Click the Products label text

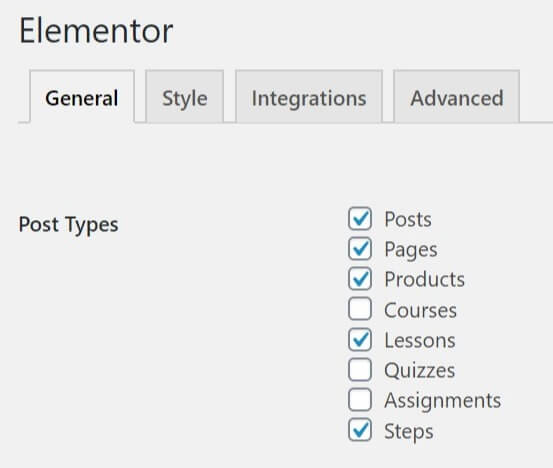[x=425, y=279]
